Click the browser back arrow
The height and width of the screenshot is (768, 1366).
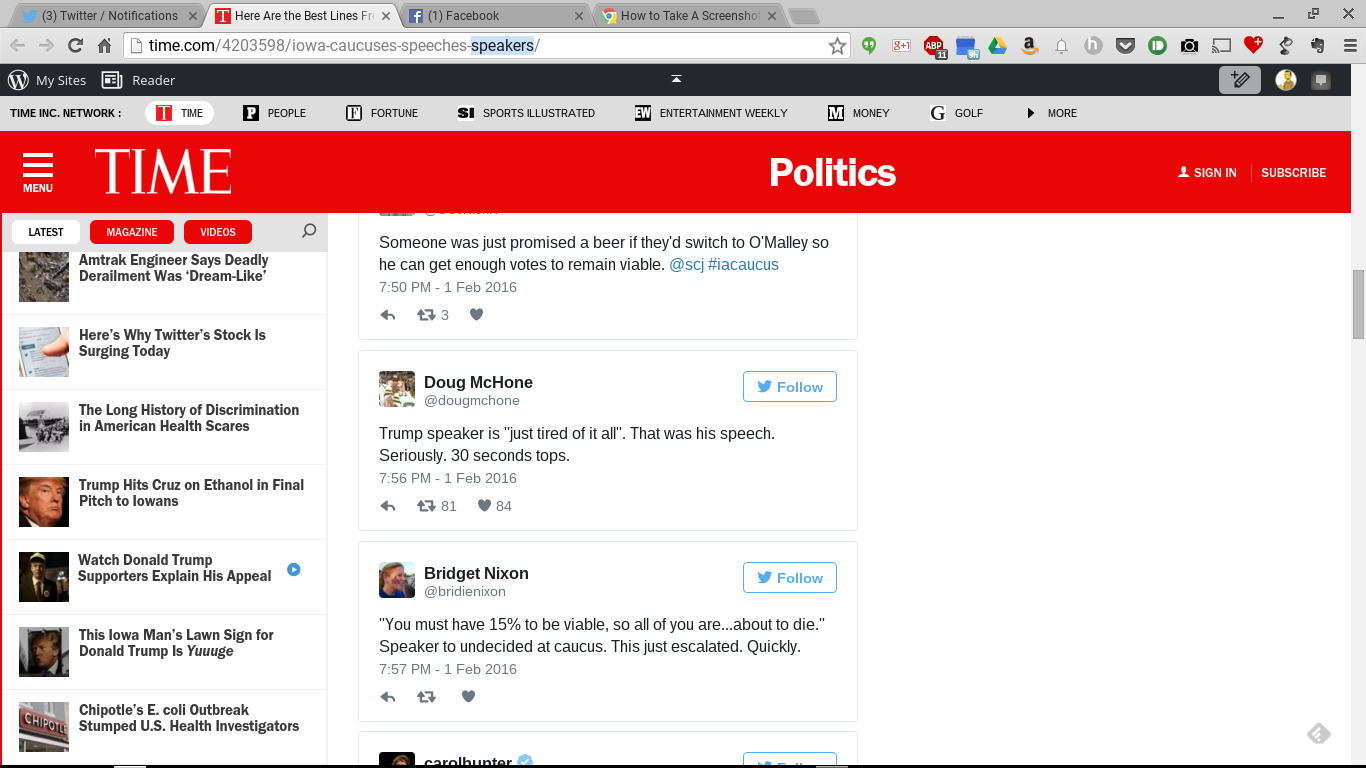point(18,45)
